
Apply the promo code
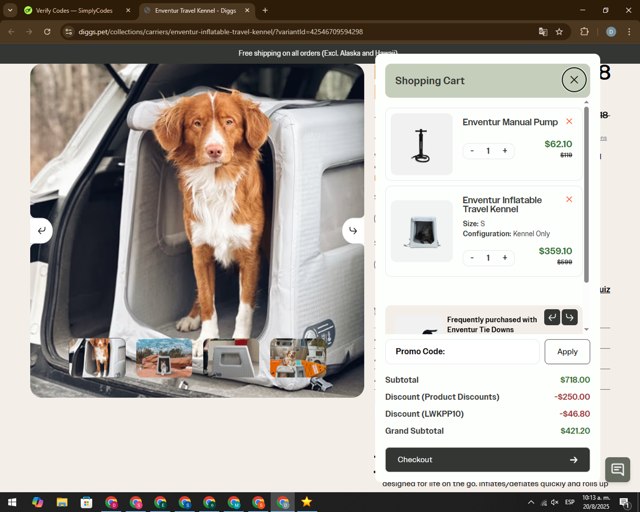567,352
